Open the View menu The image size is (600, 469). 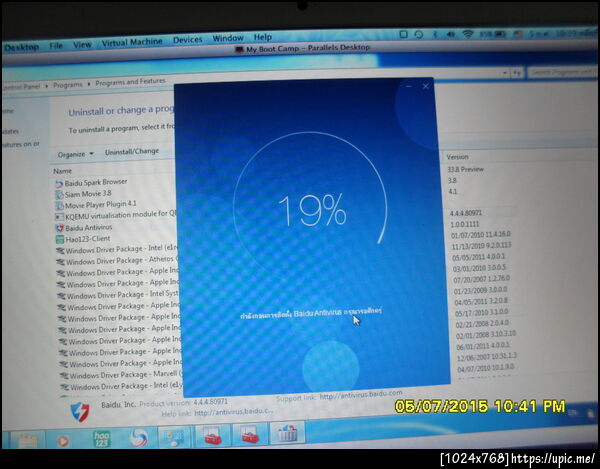[82, 44]
